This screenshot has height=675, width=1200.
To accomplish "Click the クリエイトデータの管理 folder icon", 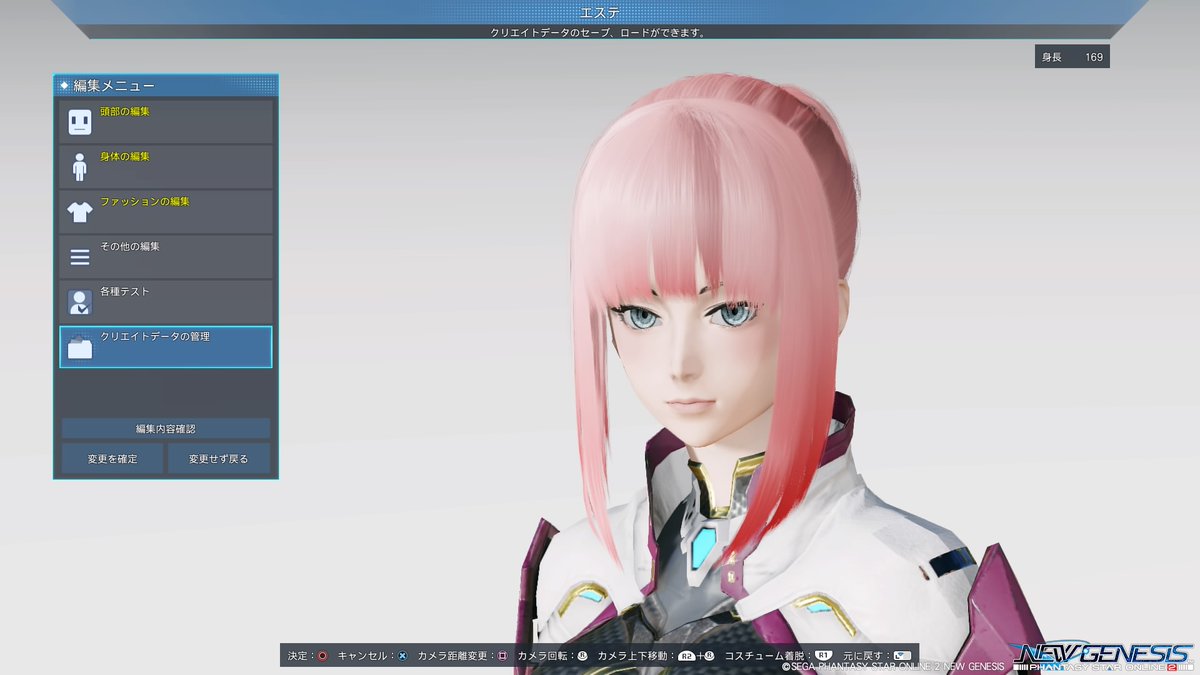I will pyautogui.click(x=80, y=347).
